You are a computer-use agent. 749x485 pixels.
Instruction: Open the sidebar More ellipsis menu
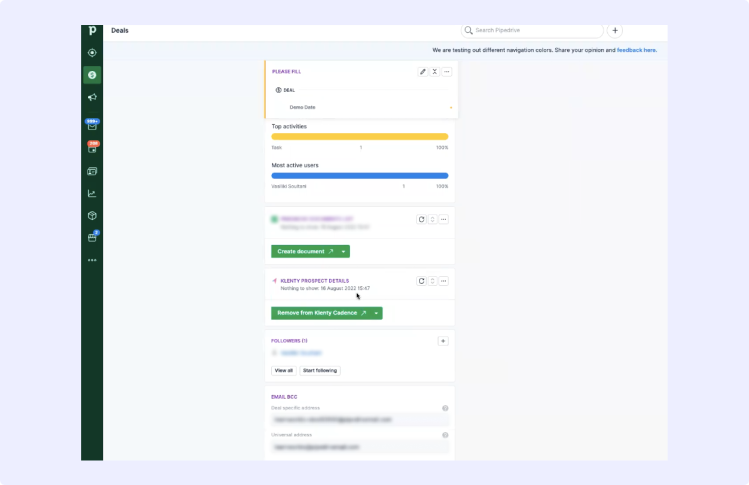tap(92, 260)
